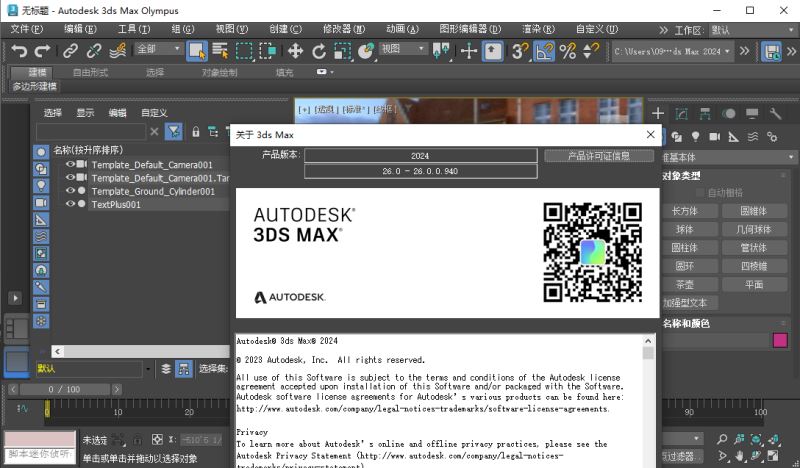Open the project path dropdown

coord(672,52)
